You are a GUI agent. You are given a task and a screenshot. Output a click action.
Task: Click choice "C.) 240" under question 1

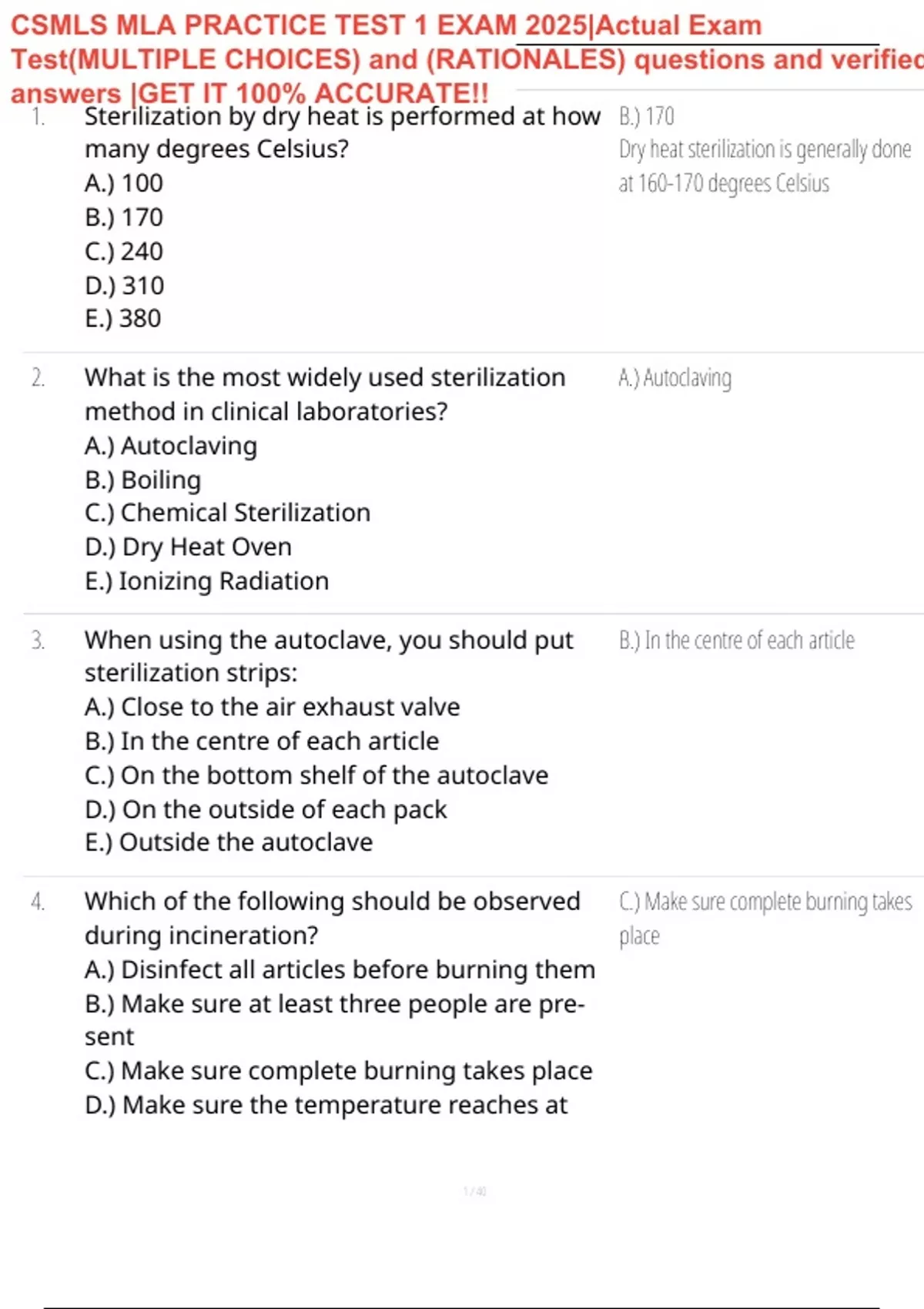[x=124, y=252]
